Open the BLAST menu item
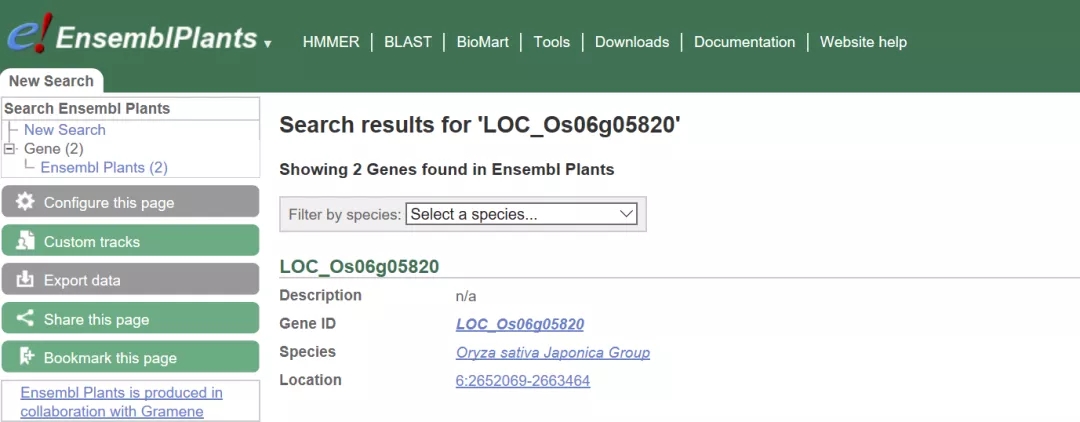This screenshot has height=422, width=1080. (x=408, y=42)
